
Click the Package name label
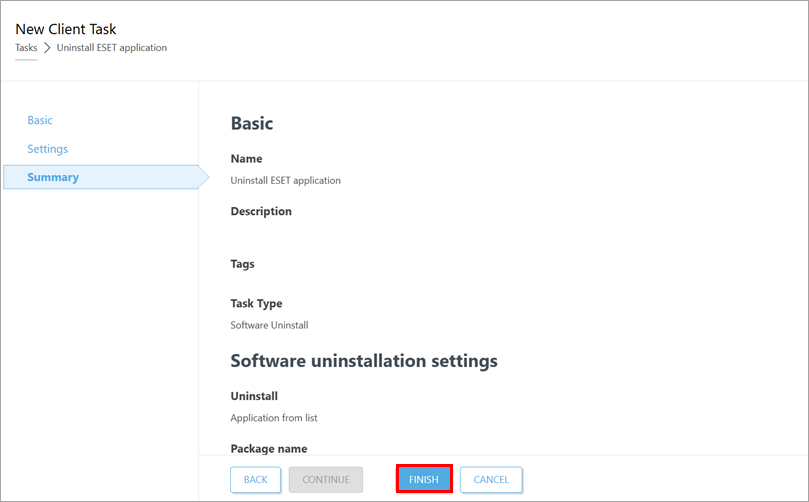pos(268,449)
